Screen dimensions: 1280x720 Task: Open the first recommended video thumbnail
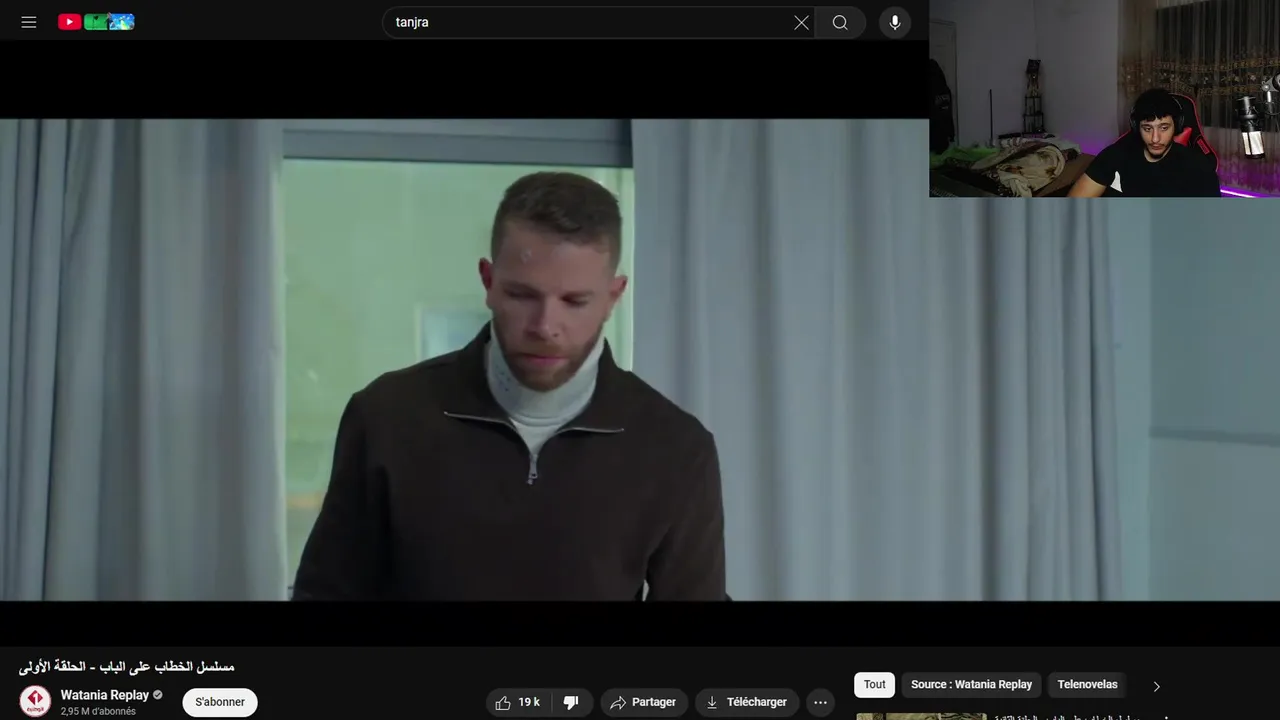coord(921,716)
